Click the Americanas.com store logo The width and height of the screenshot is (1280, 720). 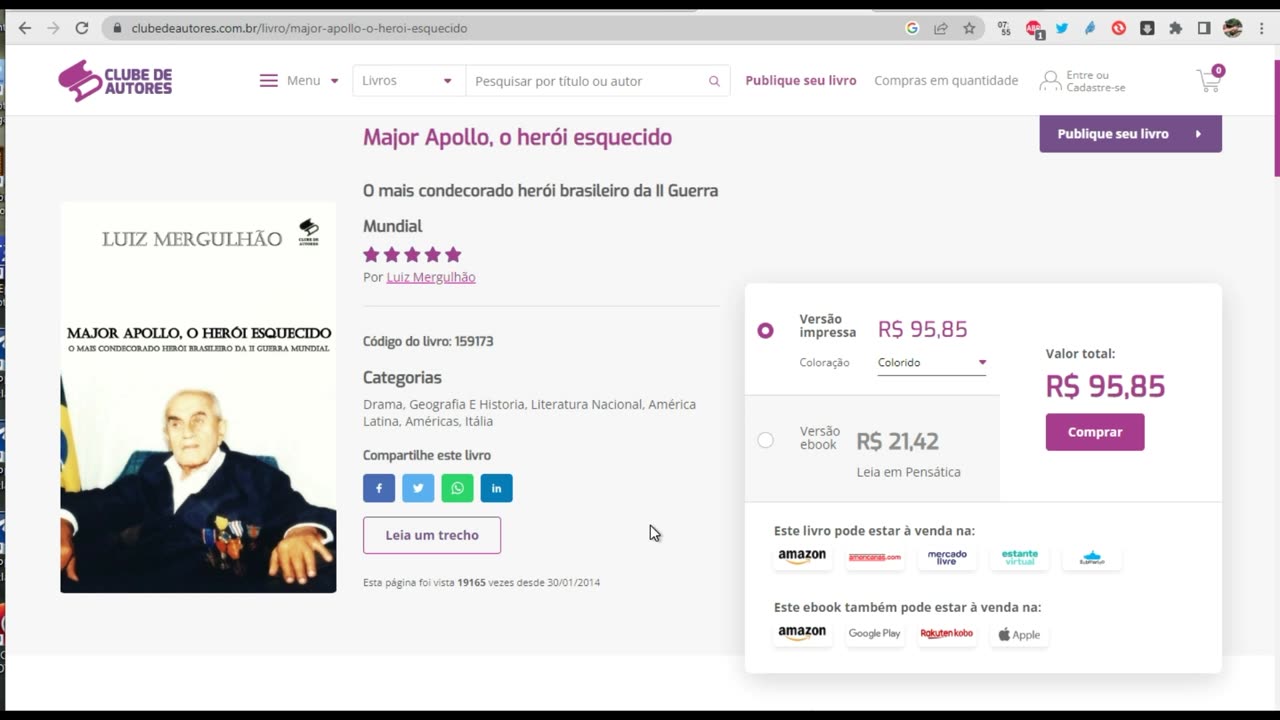[x=875, y=558]
